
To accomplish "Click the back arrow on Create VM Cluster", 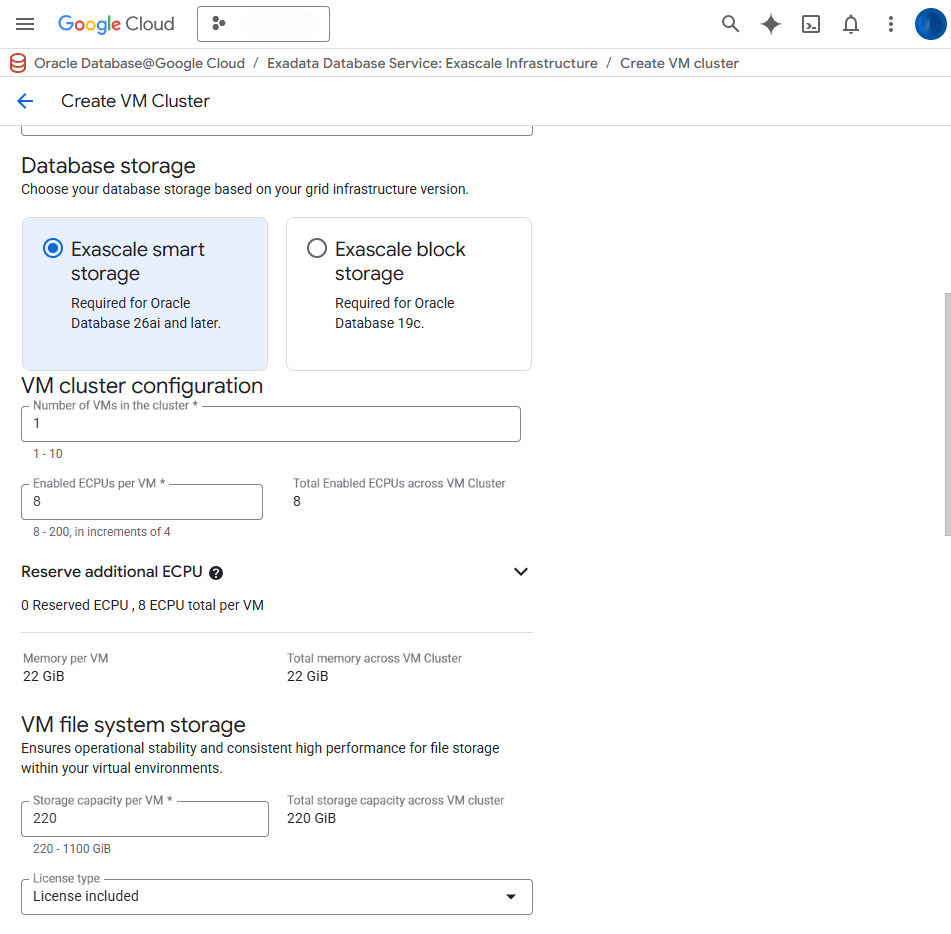I will 25,101.
